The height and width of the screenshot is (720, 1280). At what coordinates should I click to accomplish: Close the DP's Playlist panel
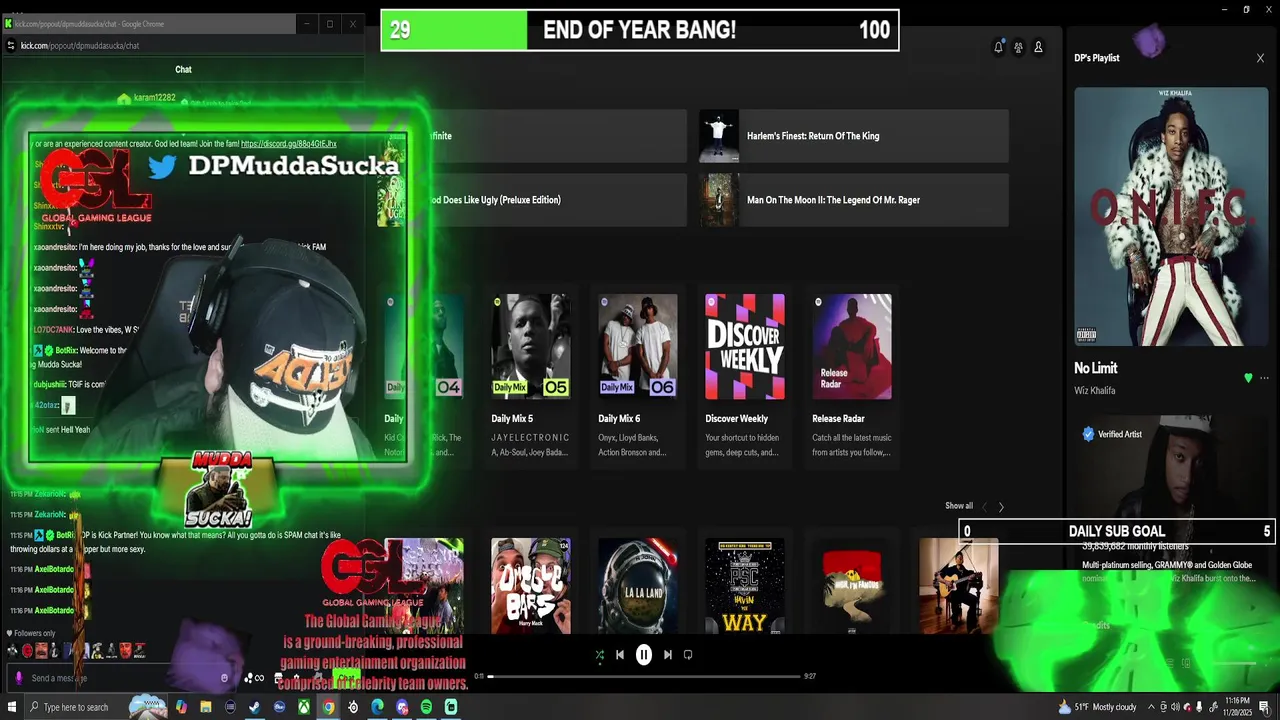click(1260, 58)
